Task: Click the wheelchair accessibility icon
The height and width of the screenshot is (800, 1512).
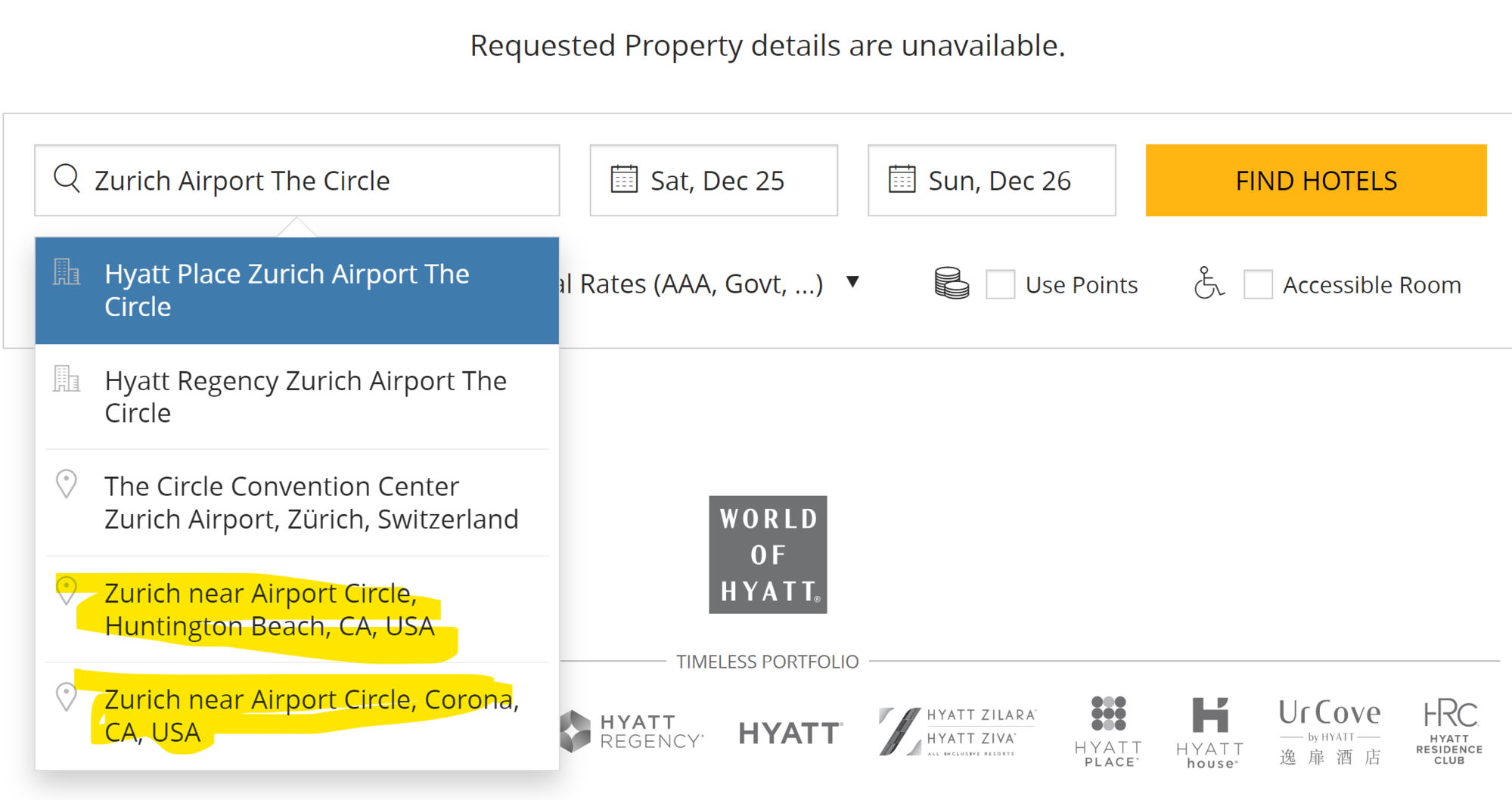Action: pos(1209,284)
